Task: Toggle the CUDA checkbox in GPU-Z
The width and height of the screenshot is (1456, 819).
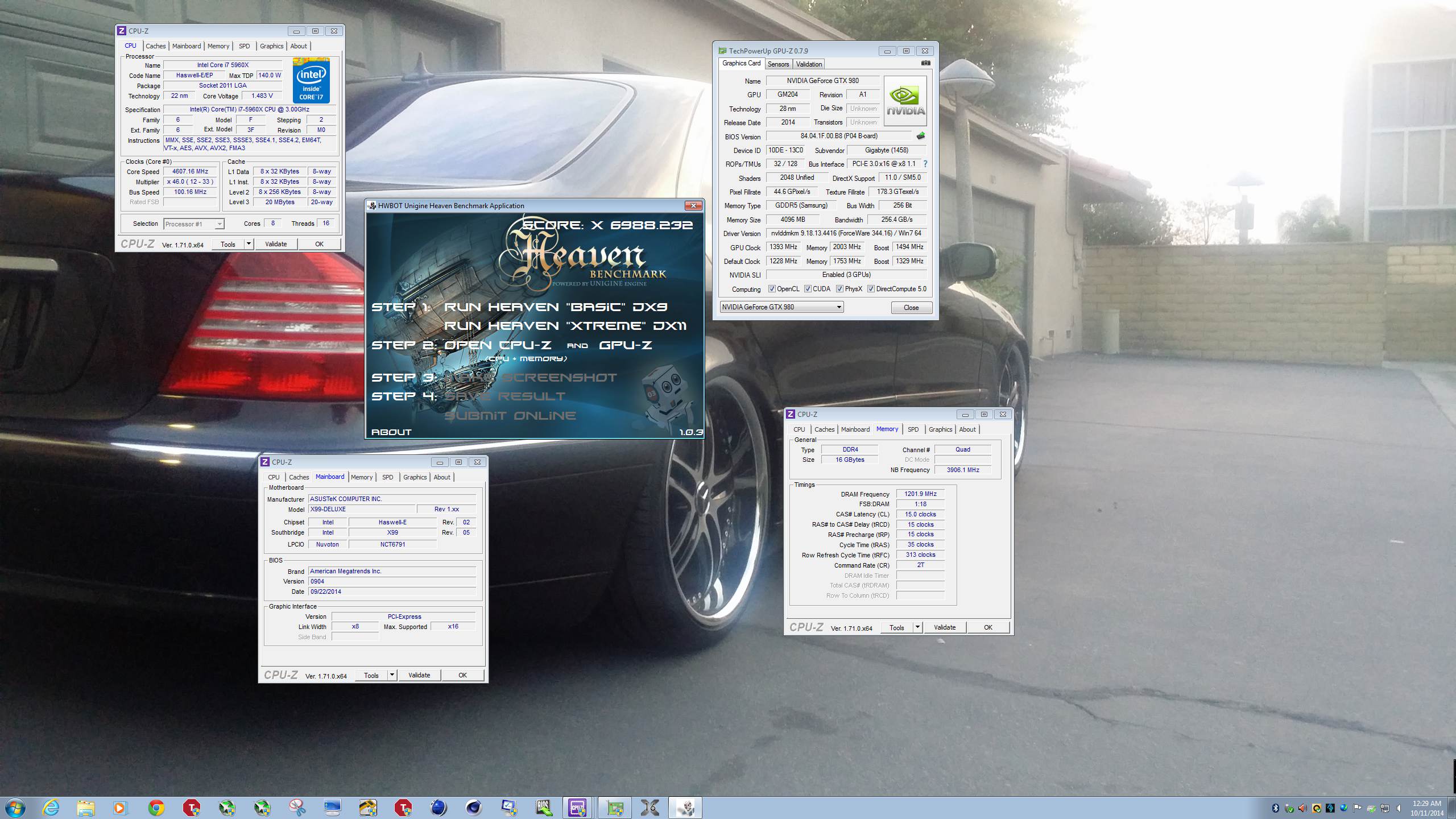Action: [808, 289]
